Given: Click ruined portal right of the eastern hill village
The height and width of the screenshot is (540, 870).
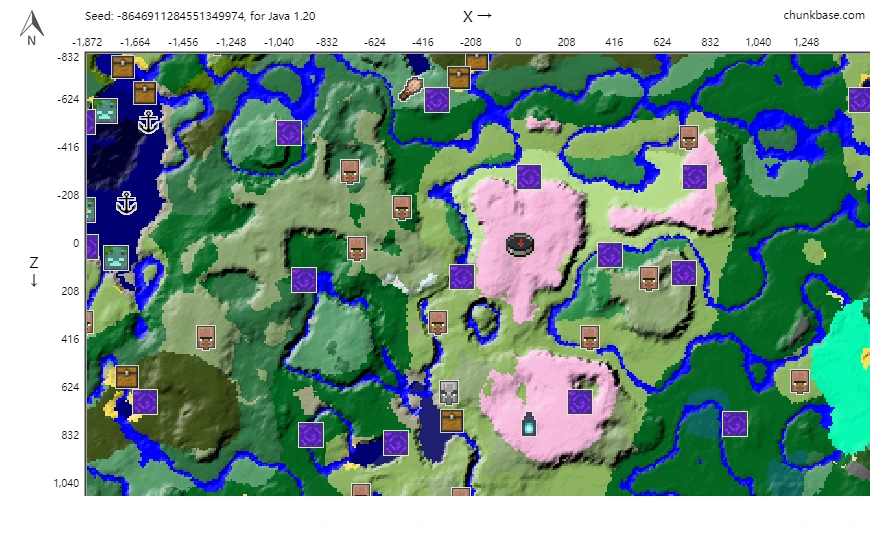Looking at the screenshot, I should tap(684, 273).
